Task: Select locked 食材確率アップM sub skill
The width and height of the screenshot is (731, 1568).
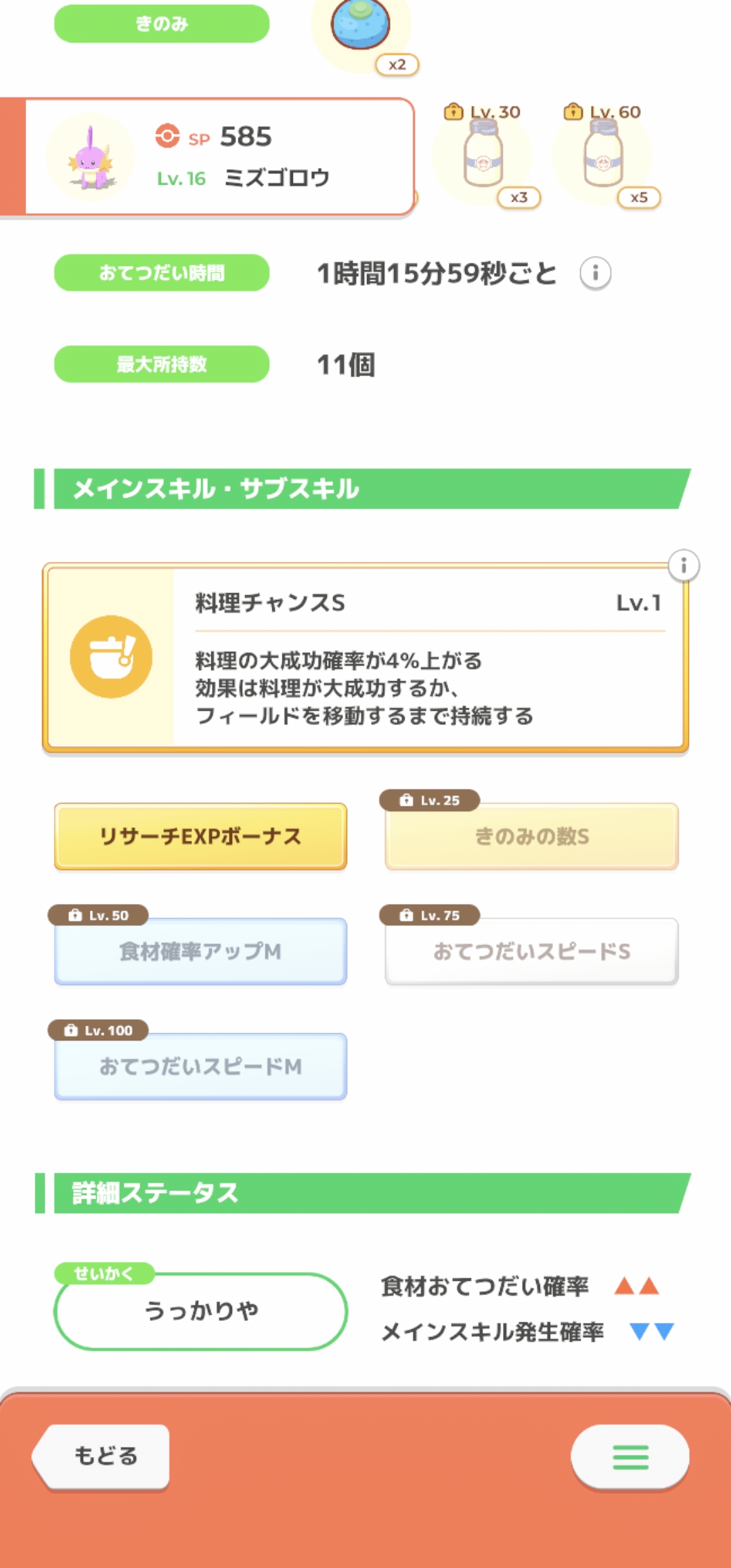Action: point(200,952)
